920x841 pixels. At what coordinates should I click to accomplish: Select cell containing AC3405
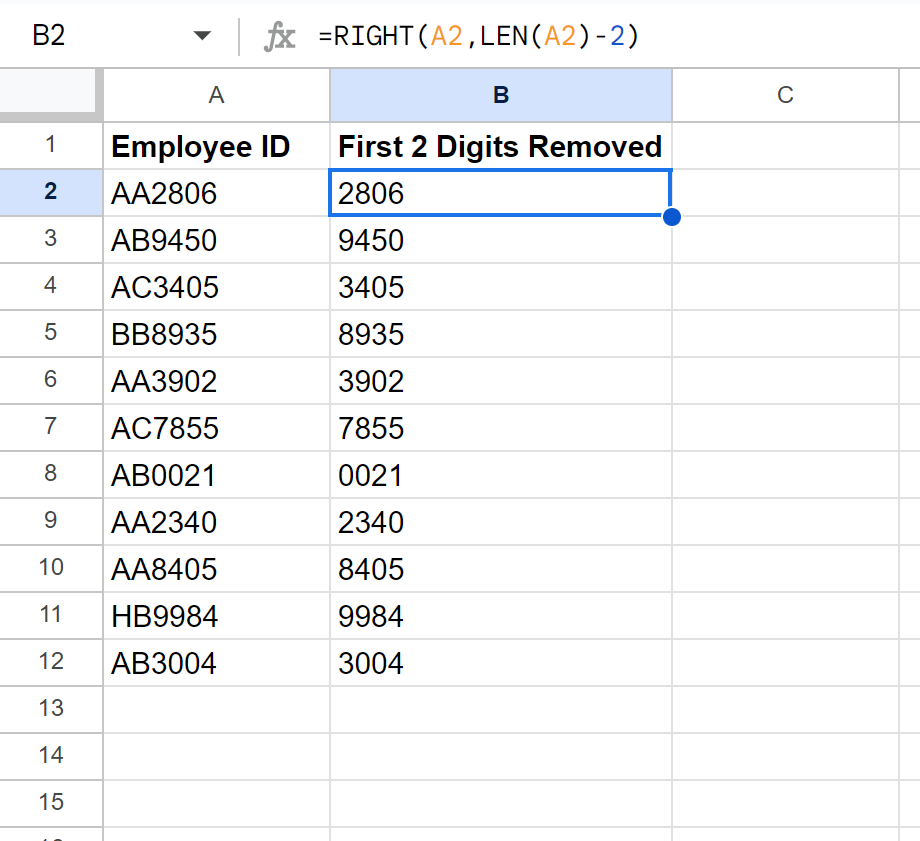pyautogui.click(x=217, y=286)
